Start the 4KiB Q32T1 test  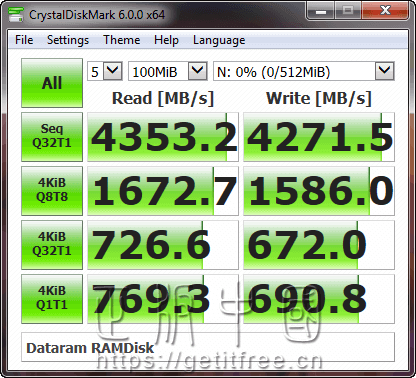click(52, 245)
